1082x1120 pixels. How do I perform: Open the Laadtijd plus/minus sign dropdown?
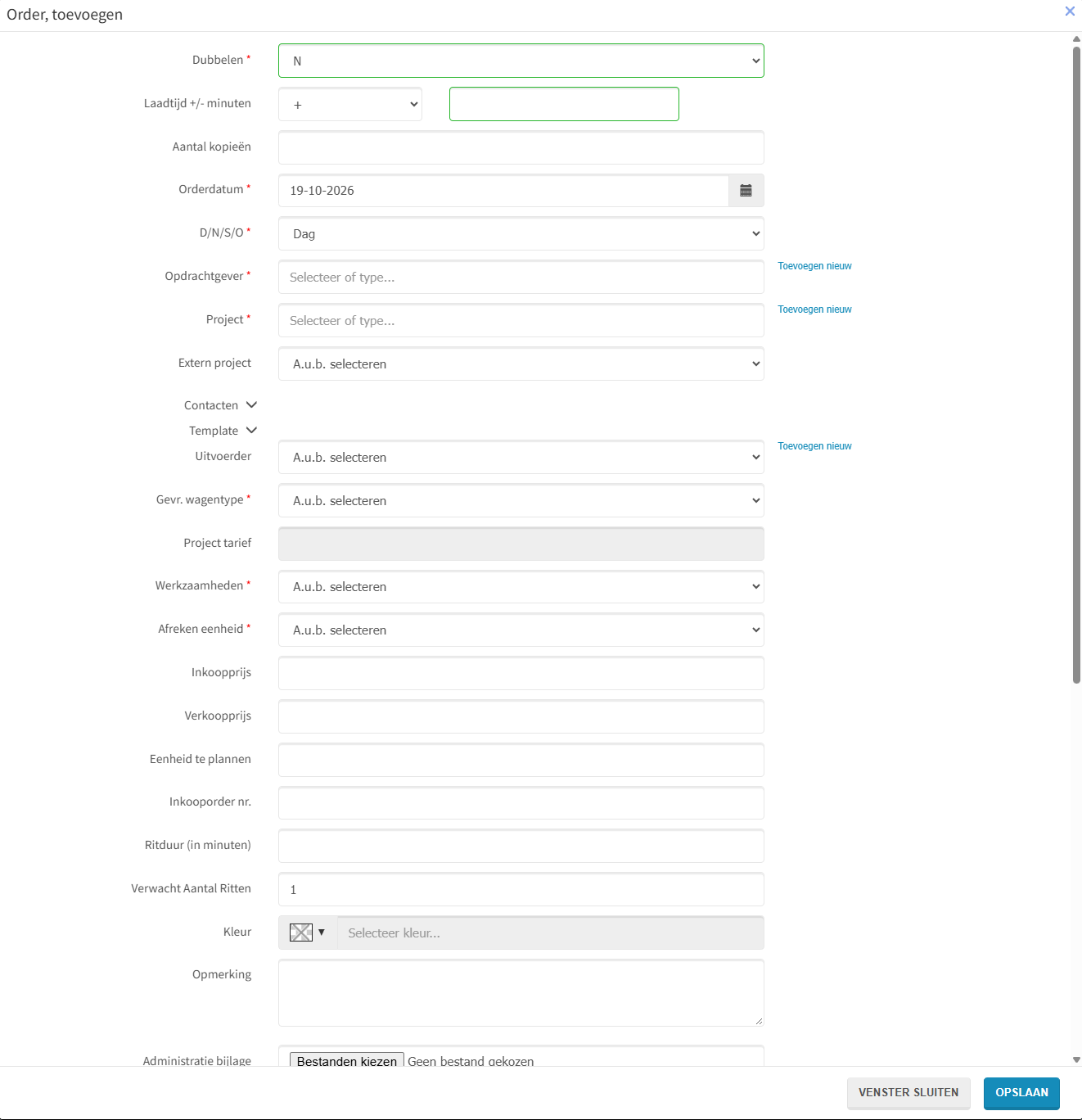350,104
